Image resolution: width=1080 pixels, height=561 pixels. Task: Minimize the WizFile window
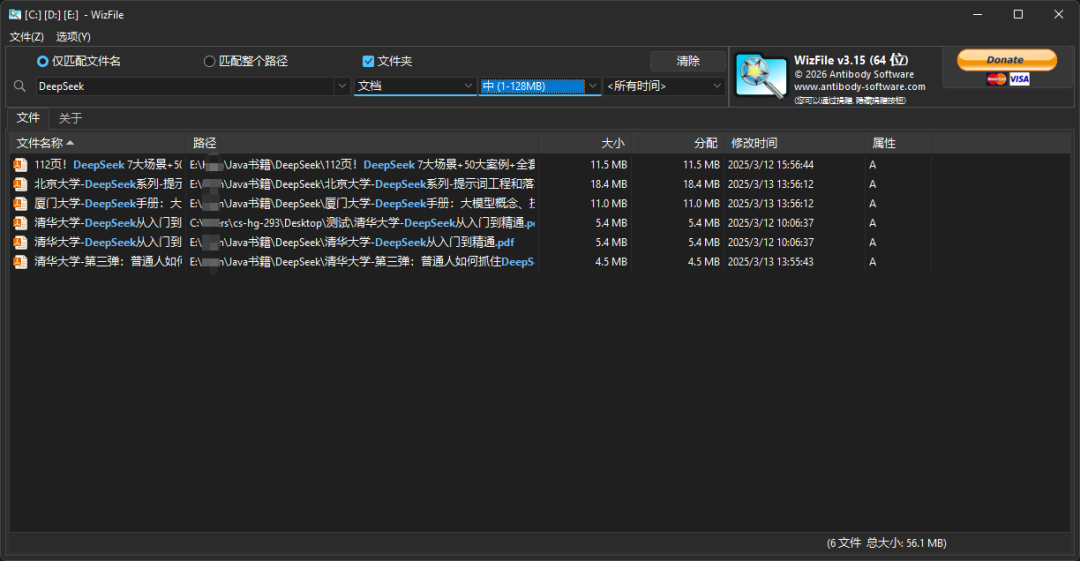977,14
